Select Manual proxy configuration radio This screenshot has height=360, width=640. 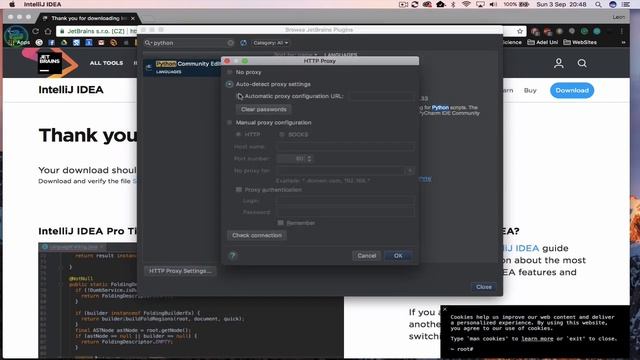229,122
